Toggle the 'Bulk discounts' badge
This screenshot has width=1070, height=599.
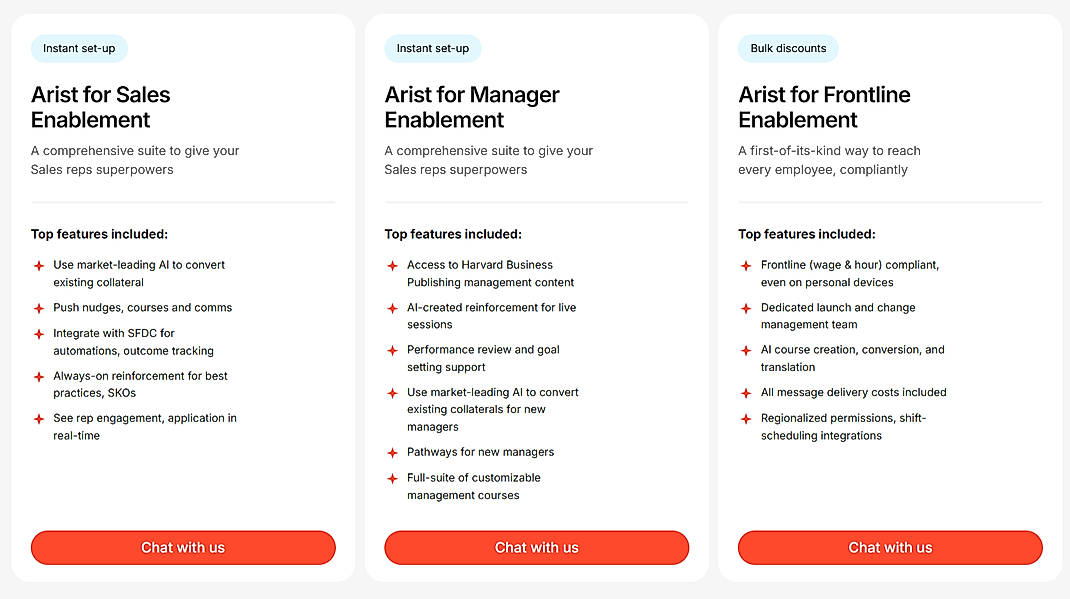[789, 48]
